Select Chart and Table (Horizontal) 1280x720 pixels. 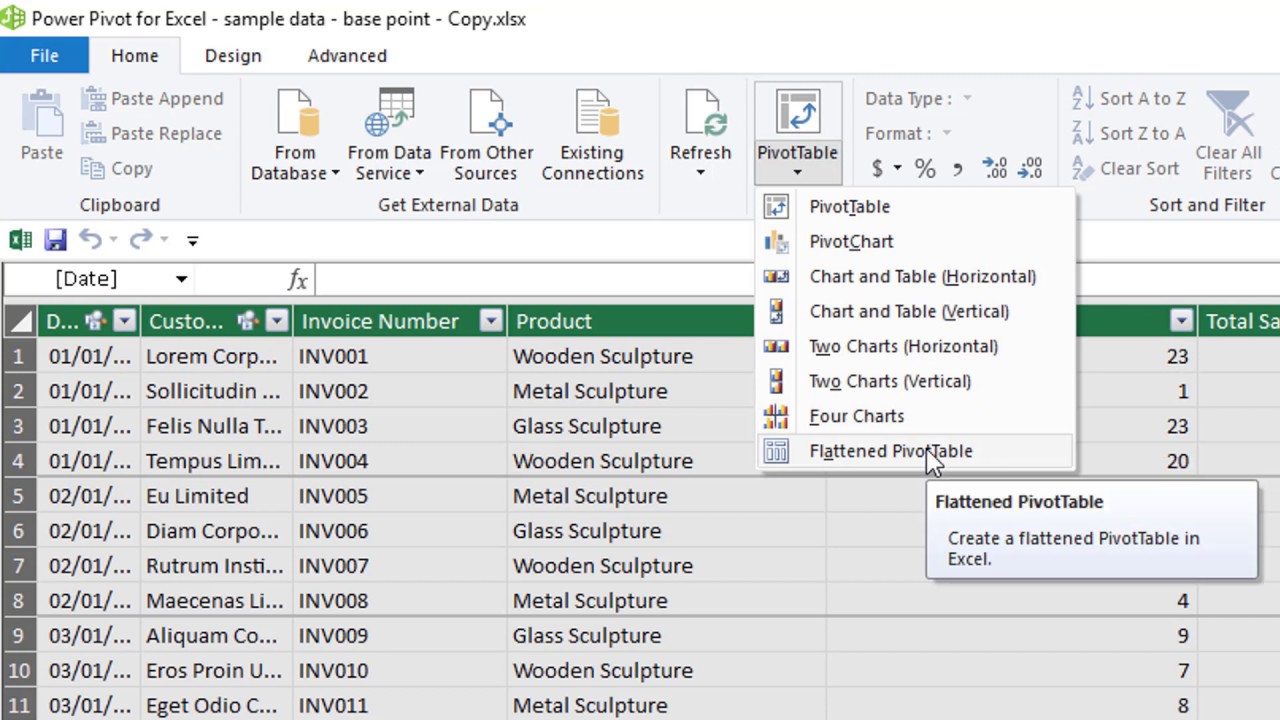click(x=915, y=276)
